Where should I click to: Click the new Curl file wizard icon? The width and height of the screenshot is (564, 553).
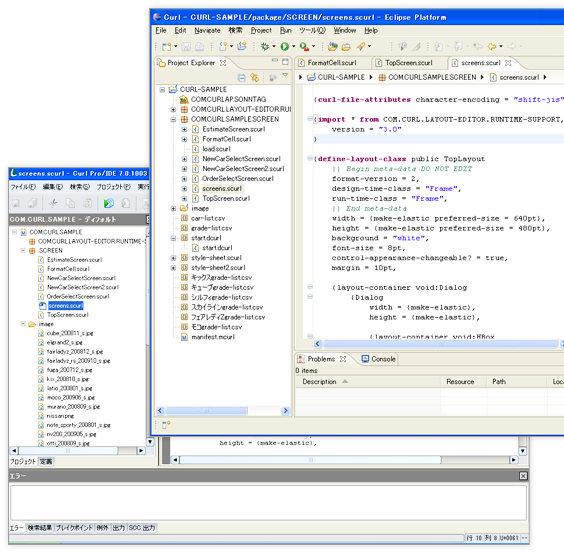(223, 46)
